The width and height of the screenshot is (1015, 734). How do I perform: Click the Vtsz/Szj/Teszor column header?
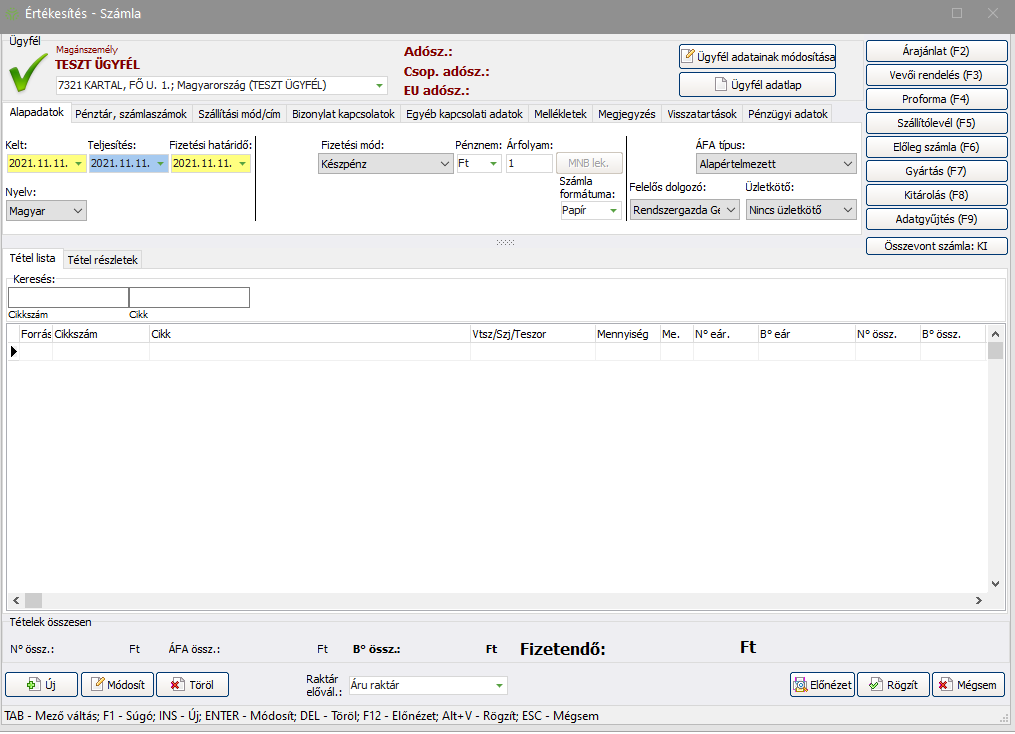click(x=533, y=334)
